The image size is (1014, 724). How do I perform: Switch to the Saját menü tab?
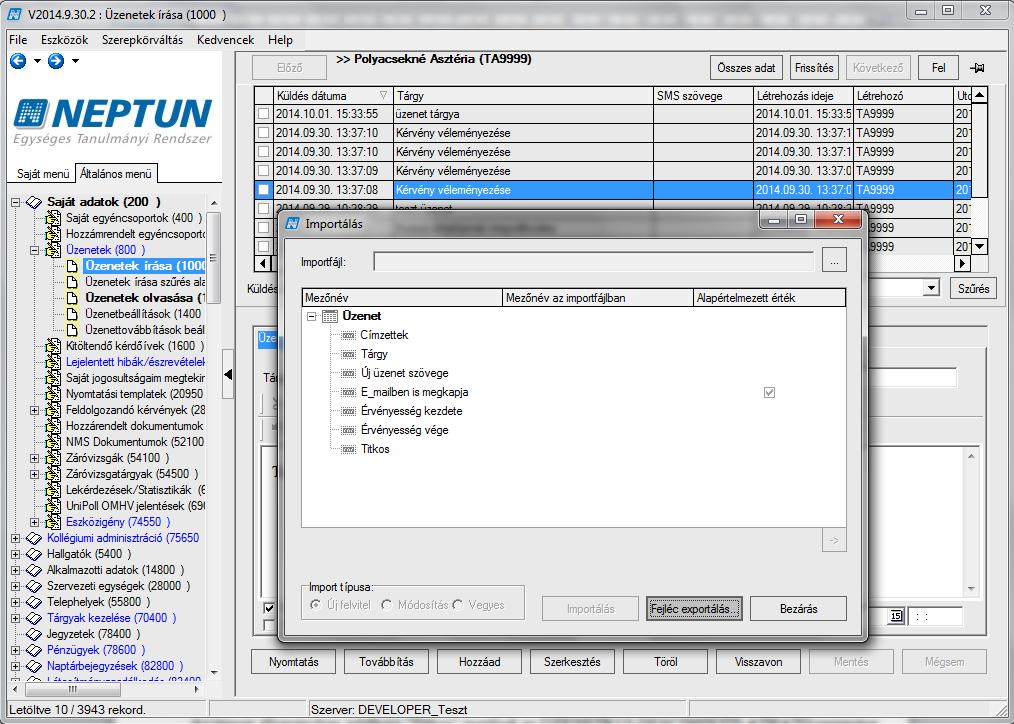point(43,174)
